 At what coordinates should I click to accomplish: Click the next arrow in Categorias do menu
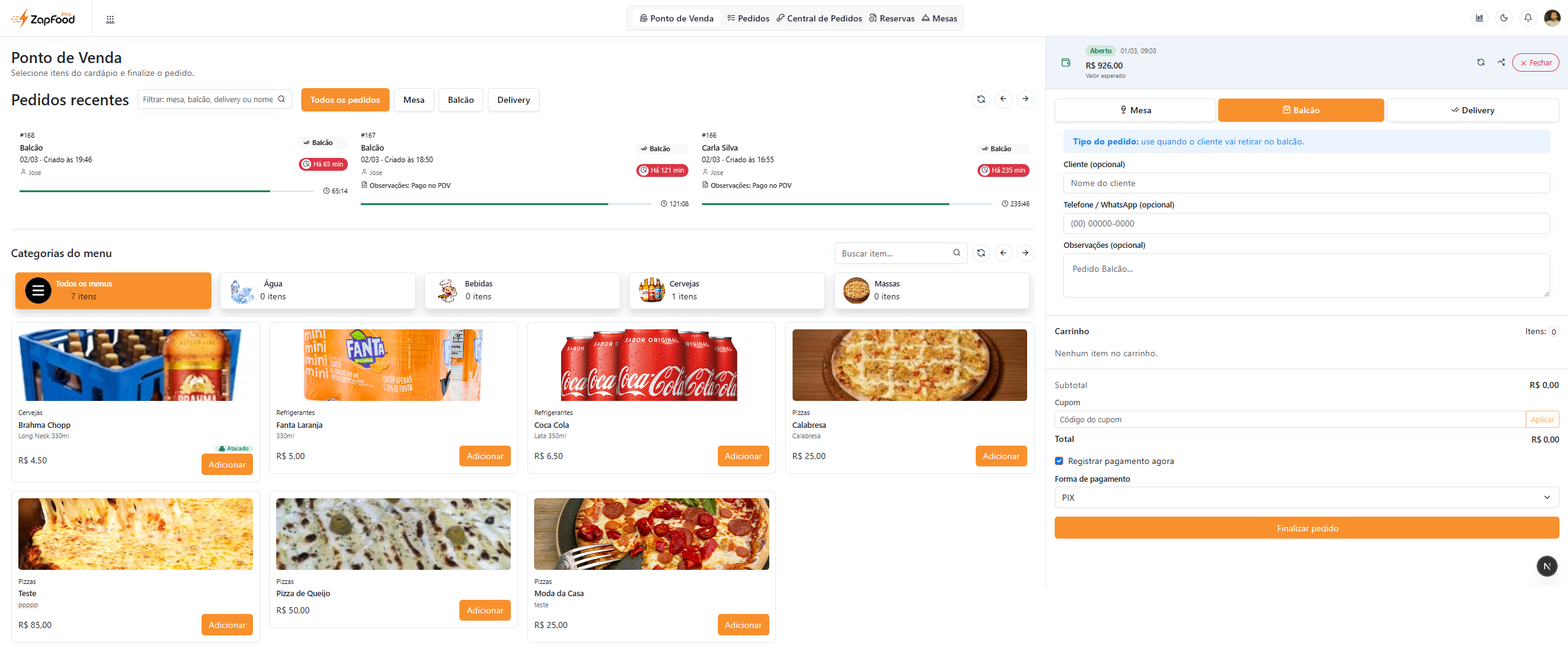click(1025, 252)
